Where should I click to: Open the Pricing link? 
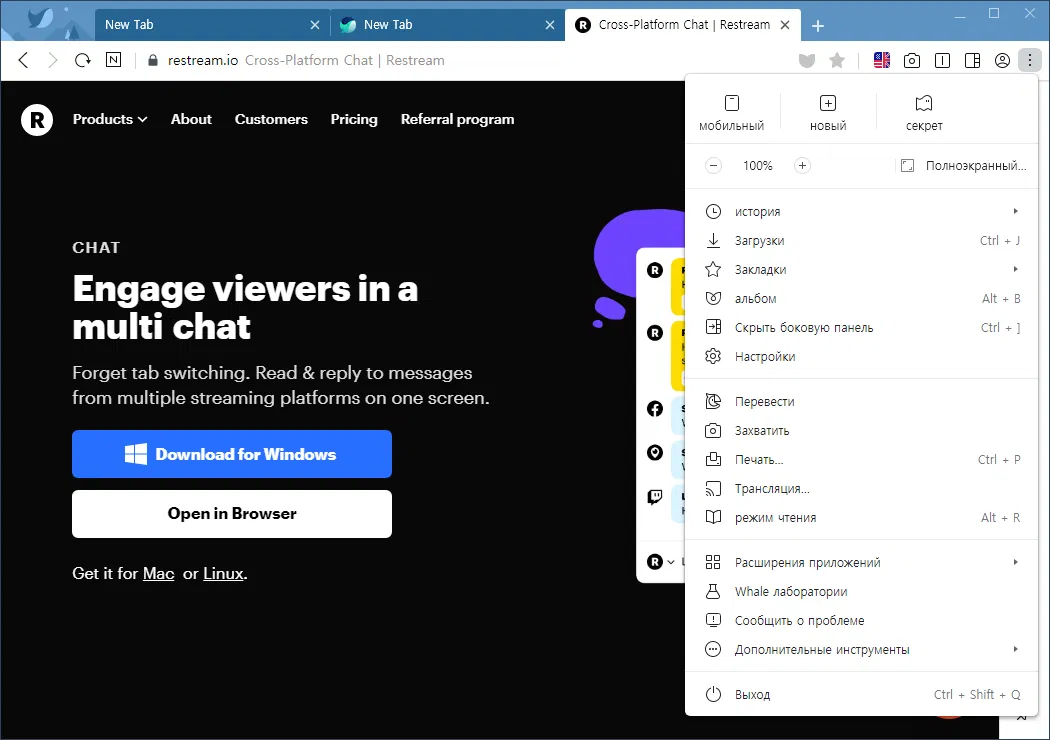[354, 119]
